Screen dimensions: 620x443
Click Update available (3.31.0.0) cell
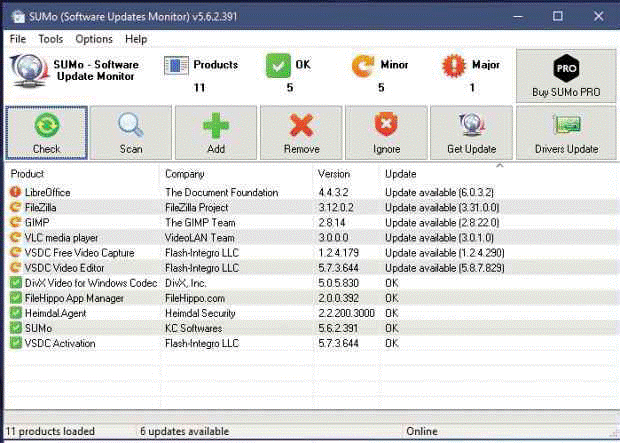pyautogui.click(x=442, y=208)
